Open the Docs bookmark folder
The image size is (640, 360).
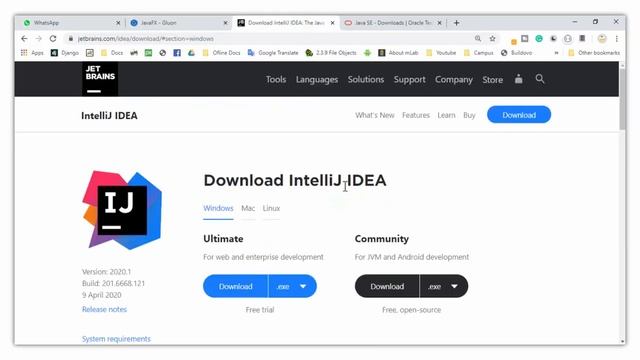click(x=111, y=53)
